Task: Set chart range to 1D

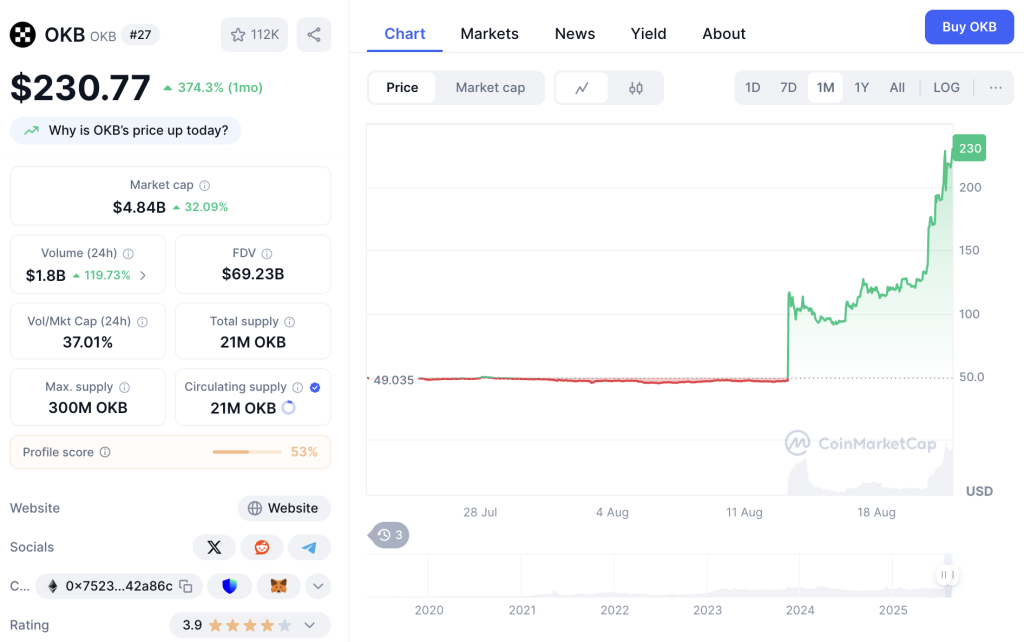Action: pyautogui.click(x=752, y=88)
